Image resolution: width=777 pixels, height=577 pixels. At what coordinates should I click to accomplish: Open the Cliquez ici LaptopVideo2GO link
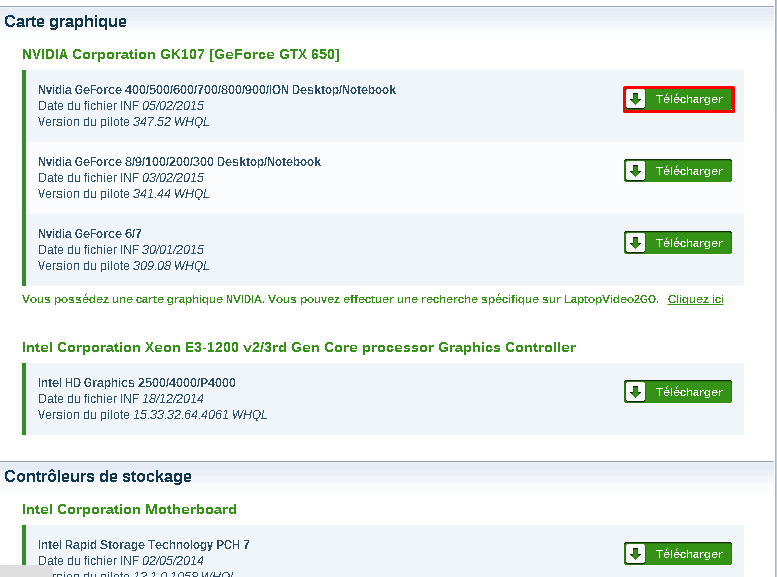695,299
